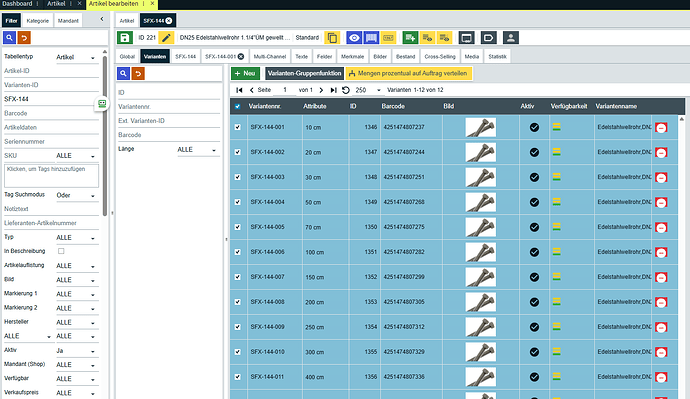Save article with green floppy disk icon
690x399 pixels.
click(125, 38)
